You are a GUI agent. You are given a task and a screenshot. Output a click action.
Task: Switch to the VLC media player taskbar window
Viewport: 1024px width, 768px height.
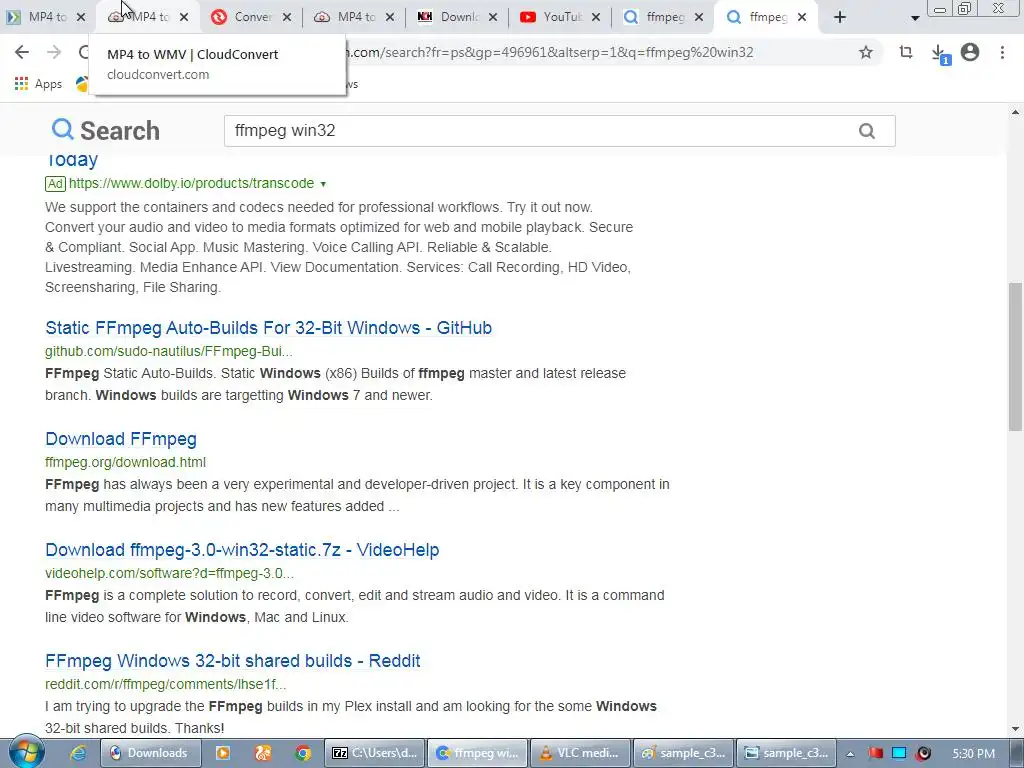[581, 753]
